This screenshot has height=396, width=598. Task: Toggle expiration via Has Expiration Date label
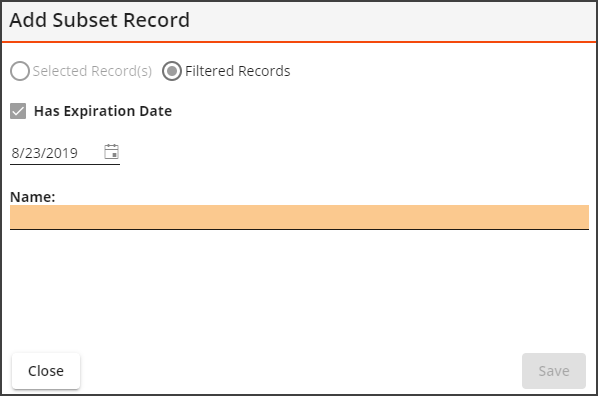tap(103, 111)
